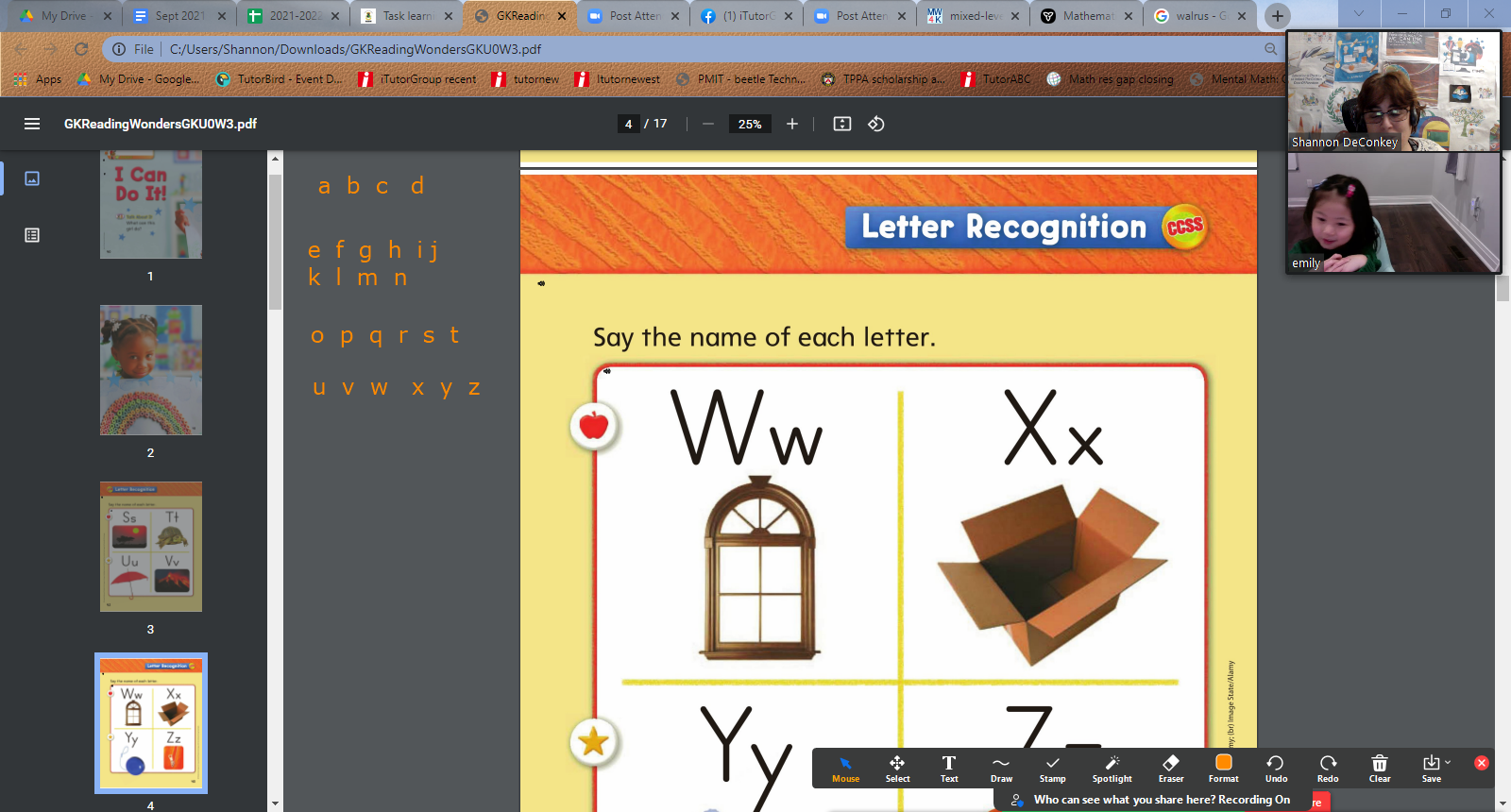The image size is (1511, 812).
Task: Rotate the PDF counterclockwise
Action: coord(876,124)
